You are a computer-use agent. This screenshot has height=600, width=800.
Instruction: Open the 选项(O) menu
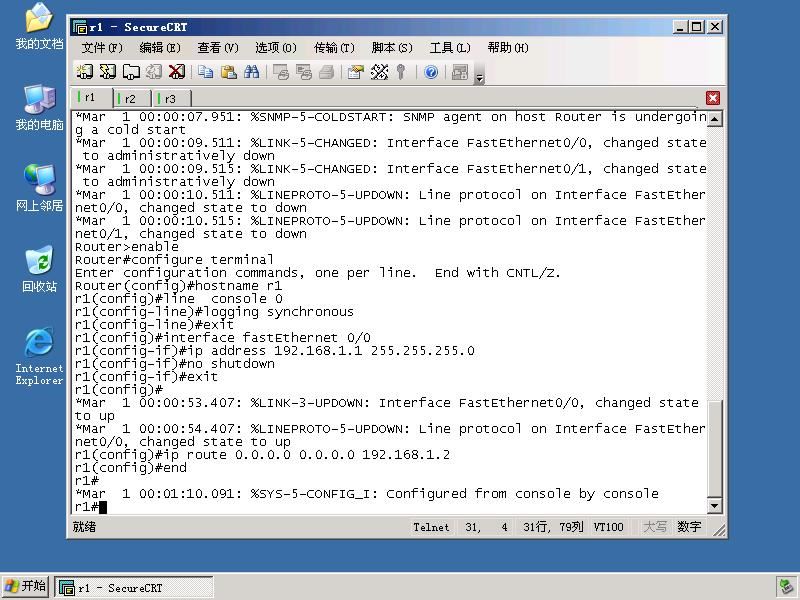(x=276, y=48)
